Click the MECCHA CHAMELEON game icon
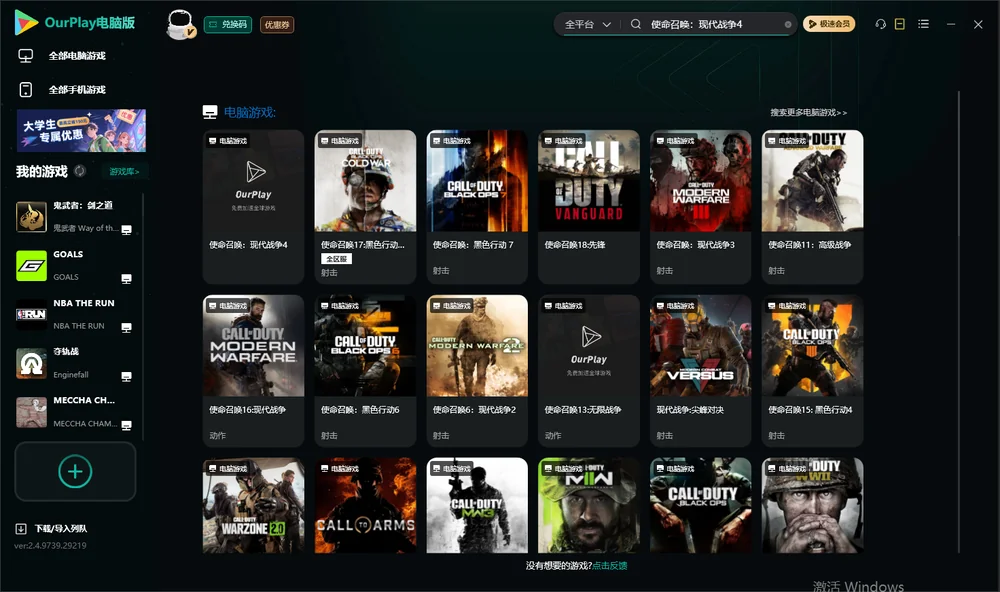The image size is (1000, 592). [31, 412]
